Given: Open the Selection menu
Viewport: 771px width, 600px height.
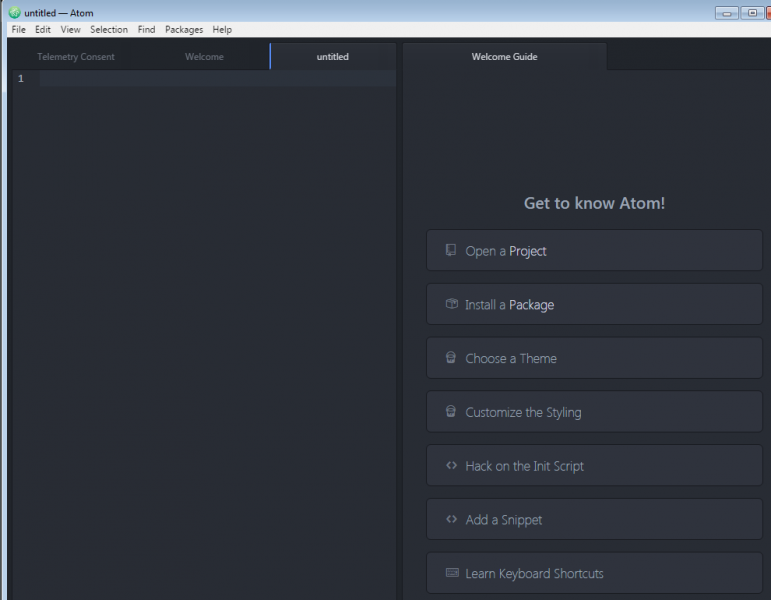Looking at the screenshot, I should click(109, 30).
